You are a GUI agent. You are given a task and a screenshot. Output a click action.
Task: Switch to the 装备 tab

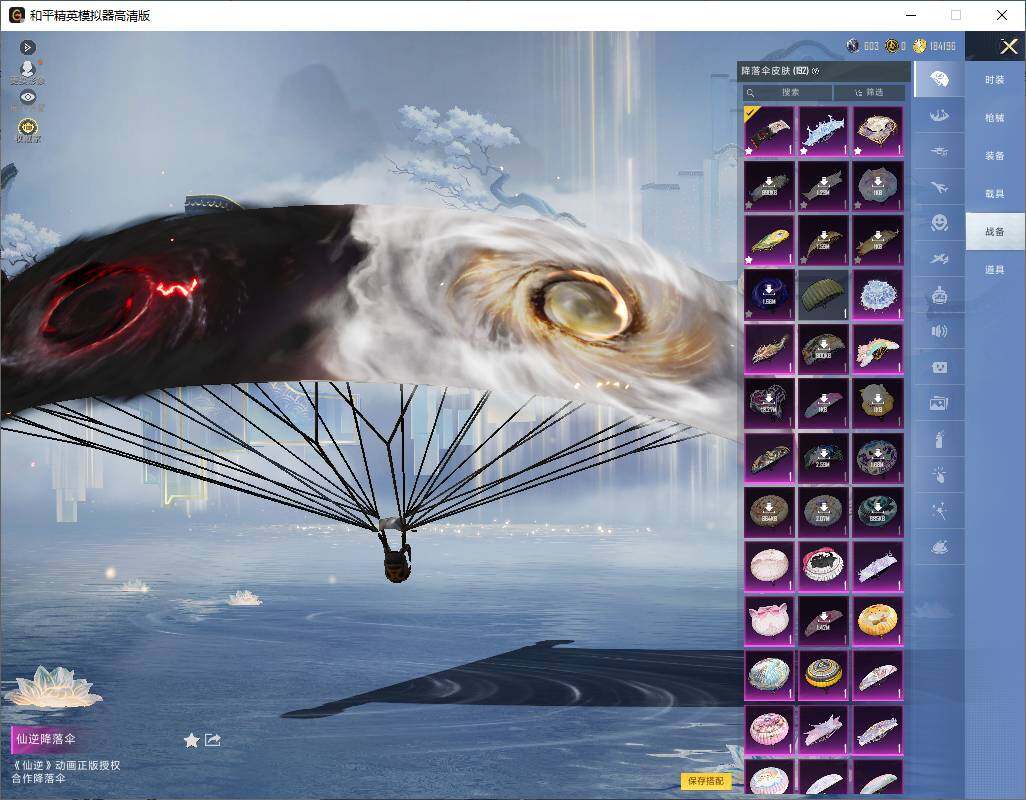tap(995, 156)
